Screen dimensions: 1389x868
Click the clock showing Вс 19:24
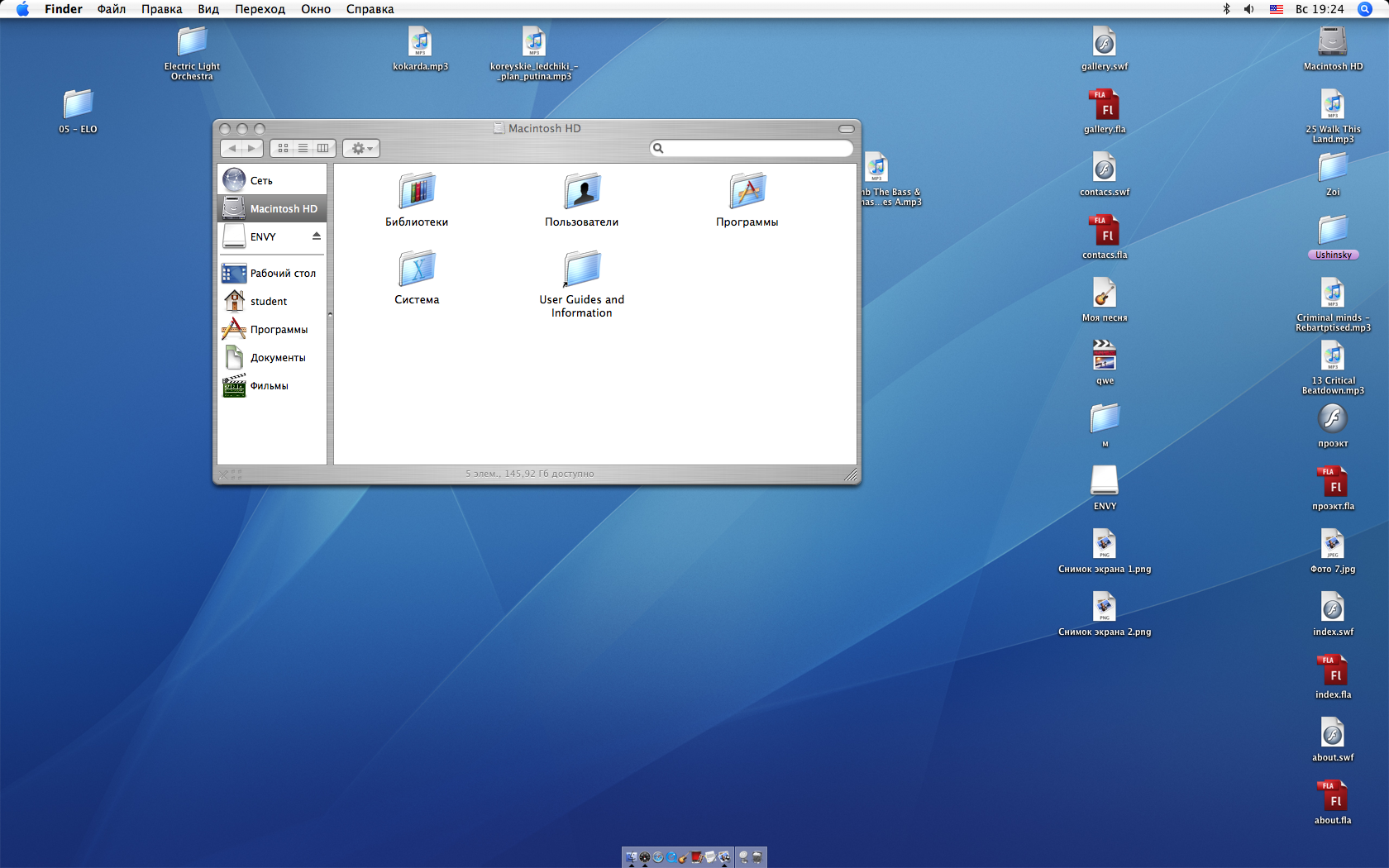pos(1320,9)
